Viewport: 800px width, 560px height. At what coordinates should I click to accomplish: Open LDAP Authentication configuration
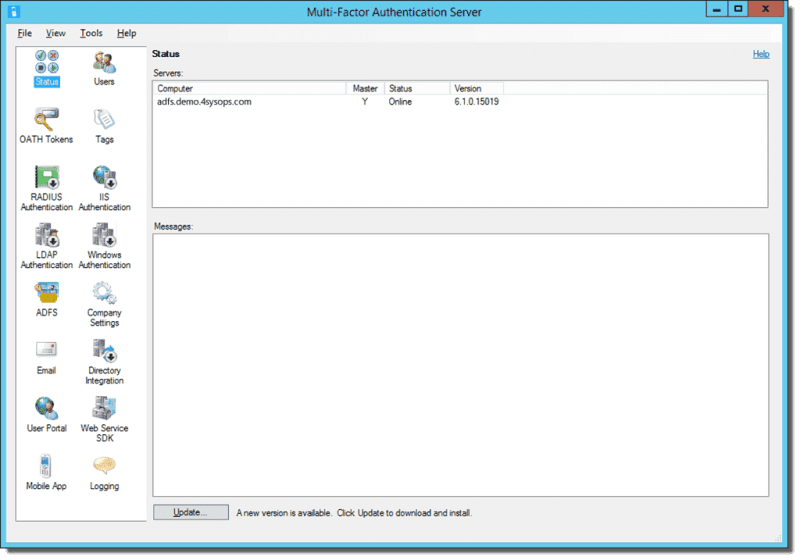point(46,246)
